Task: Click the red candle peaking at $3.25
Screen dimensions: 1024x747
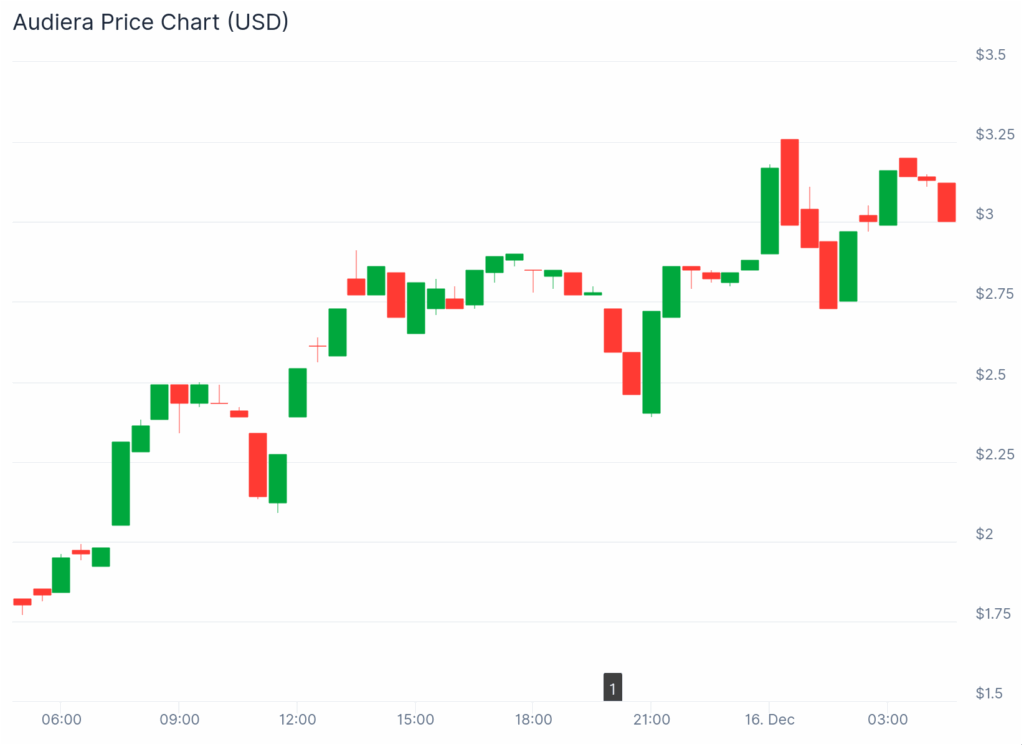Action: [790, 182]
